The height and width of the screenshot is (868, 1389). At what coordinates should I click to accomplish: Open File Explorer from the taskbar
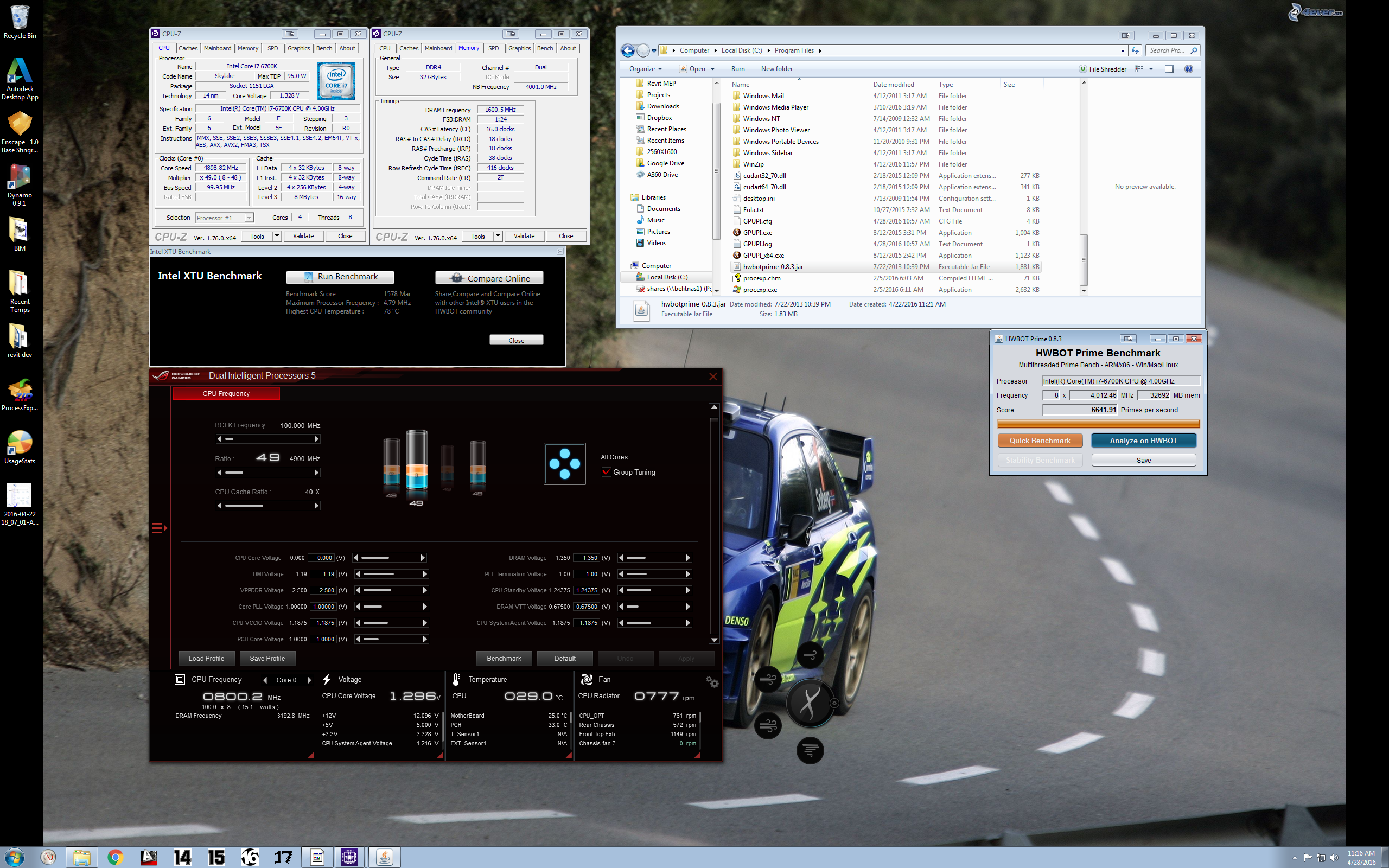coord(81,857)
